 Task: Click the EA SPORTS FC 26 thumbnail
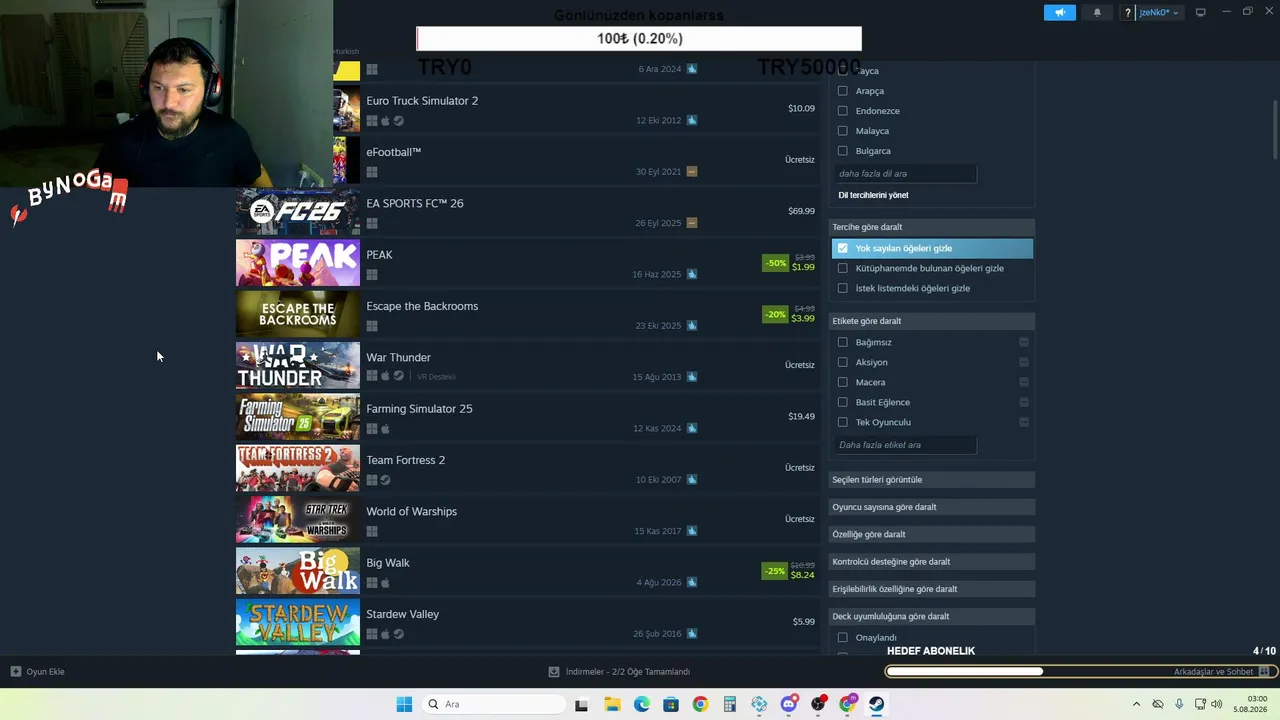(298, 211)
